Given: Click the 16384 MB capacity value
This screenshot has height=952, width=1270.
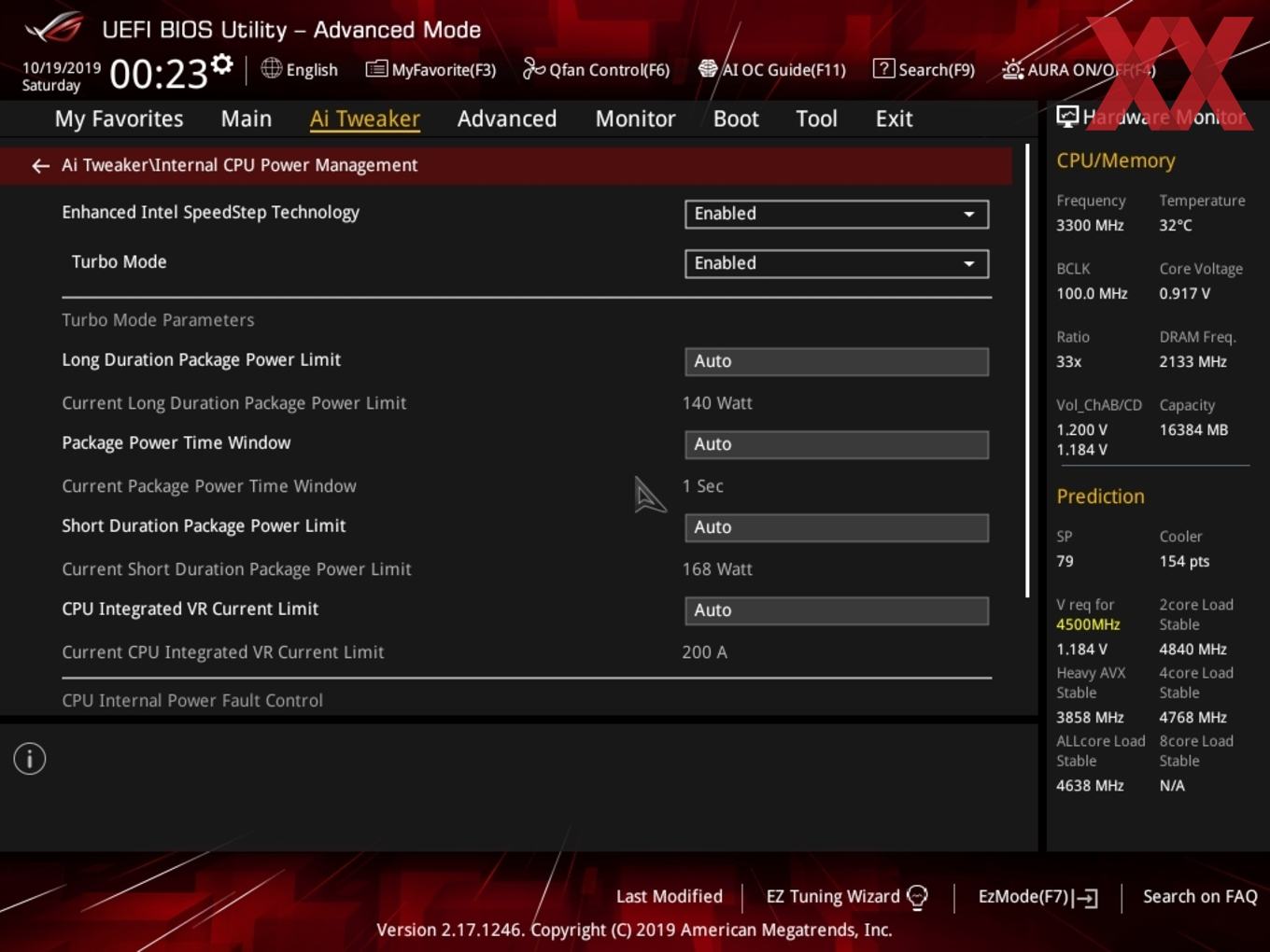Looking at the screenshot, I should click(x=1193, y=430).
